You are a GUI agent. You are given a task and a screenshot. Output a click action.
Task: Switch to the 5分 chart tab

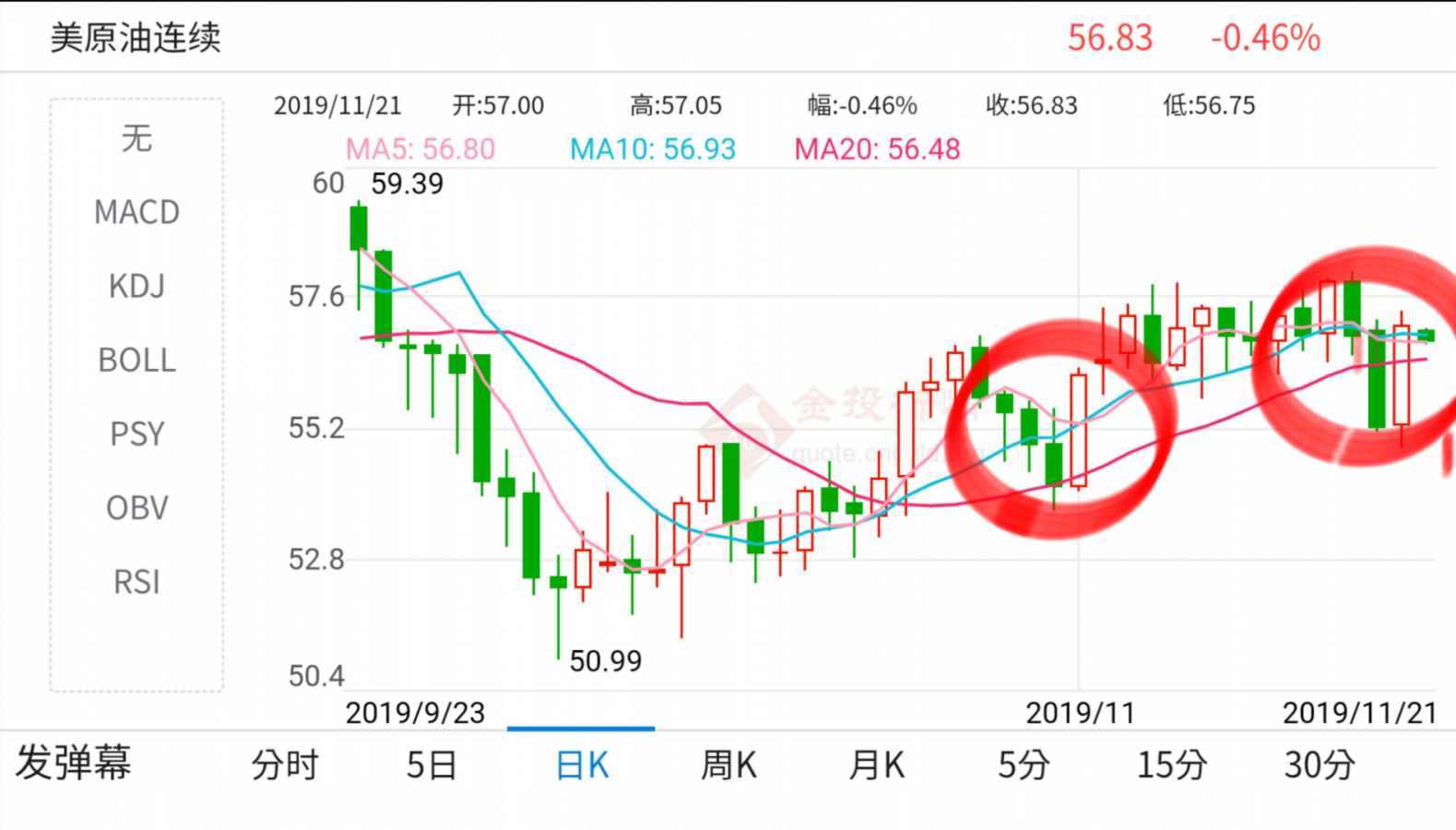pos(1024,765)
